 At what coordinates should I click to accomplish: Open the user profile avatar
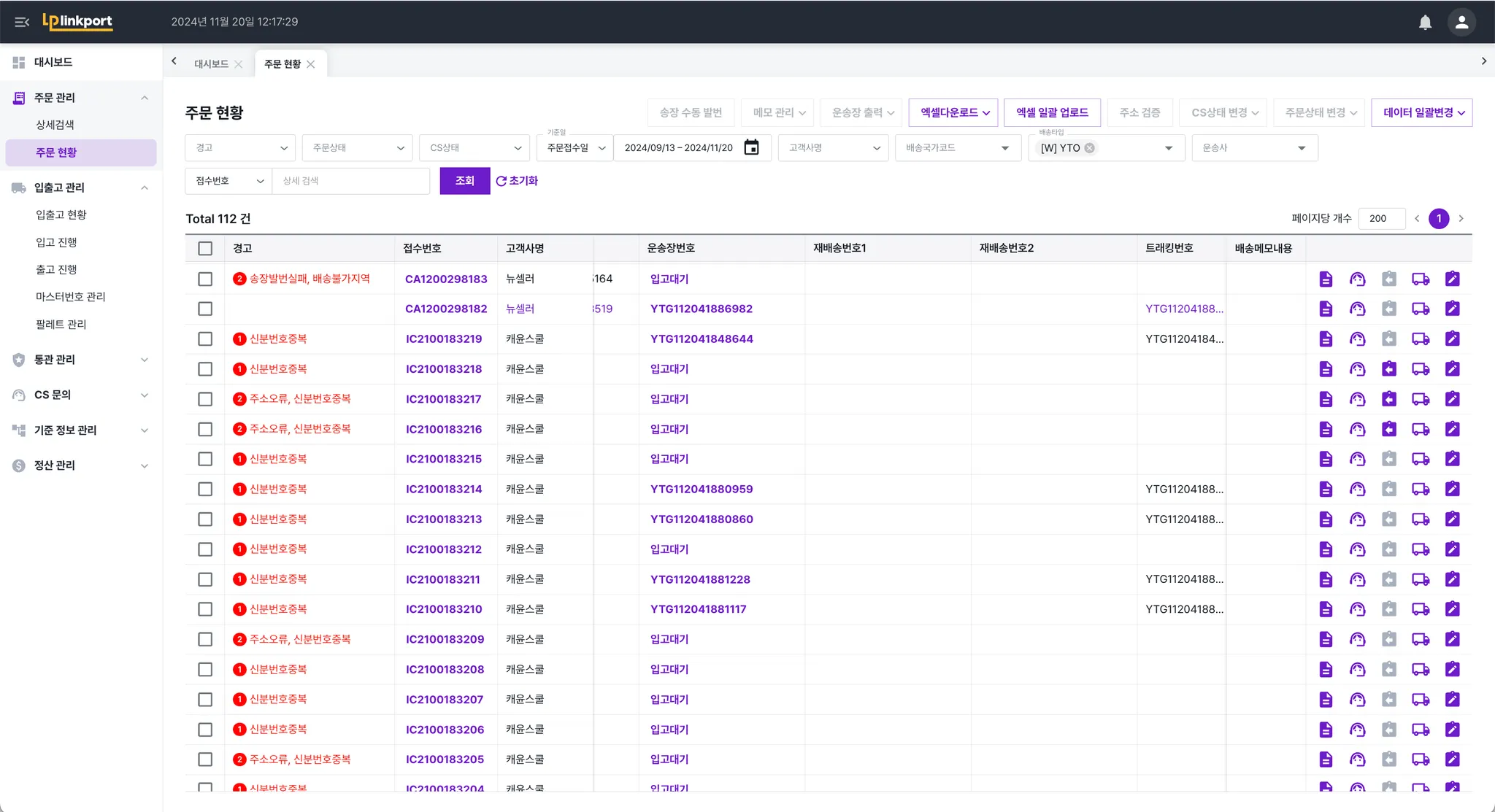point(1461,22)
